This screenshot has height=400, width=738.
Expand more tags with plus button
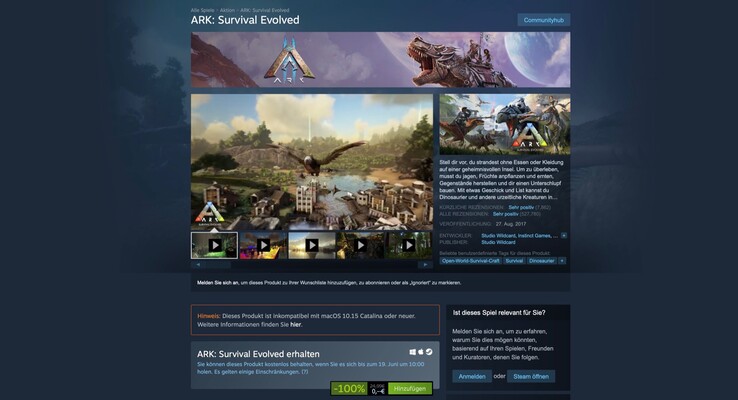click(x=562, y=261)
